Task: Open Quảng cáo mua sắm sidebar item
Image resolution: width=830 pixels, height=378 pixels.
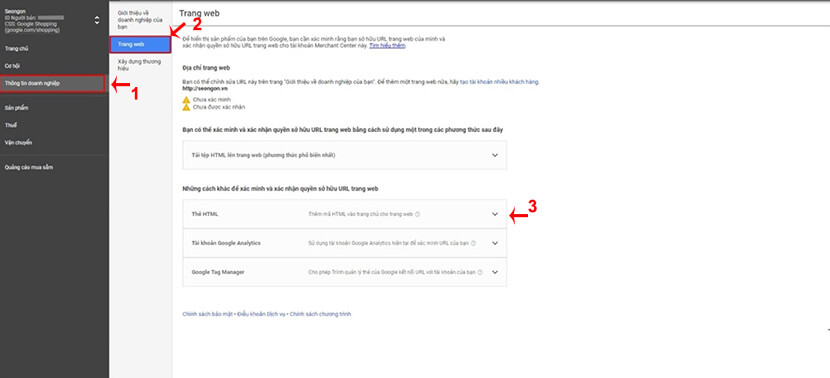Action: pos(29,167)
